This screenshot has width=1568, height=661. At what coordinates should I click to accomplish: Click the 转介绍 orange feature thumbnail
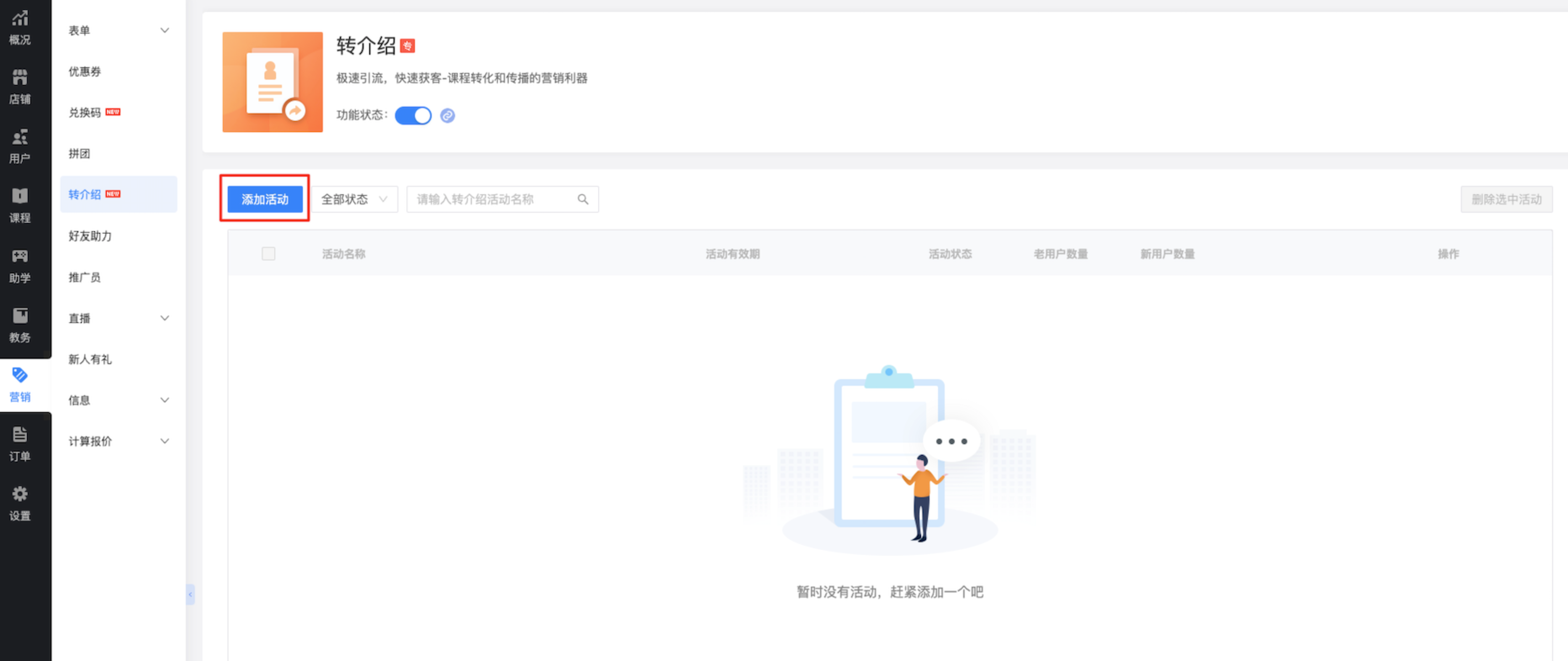coord(272,82)
